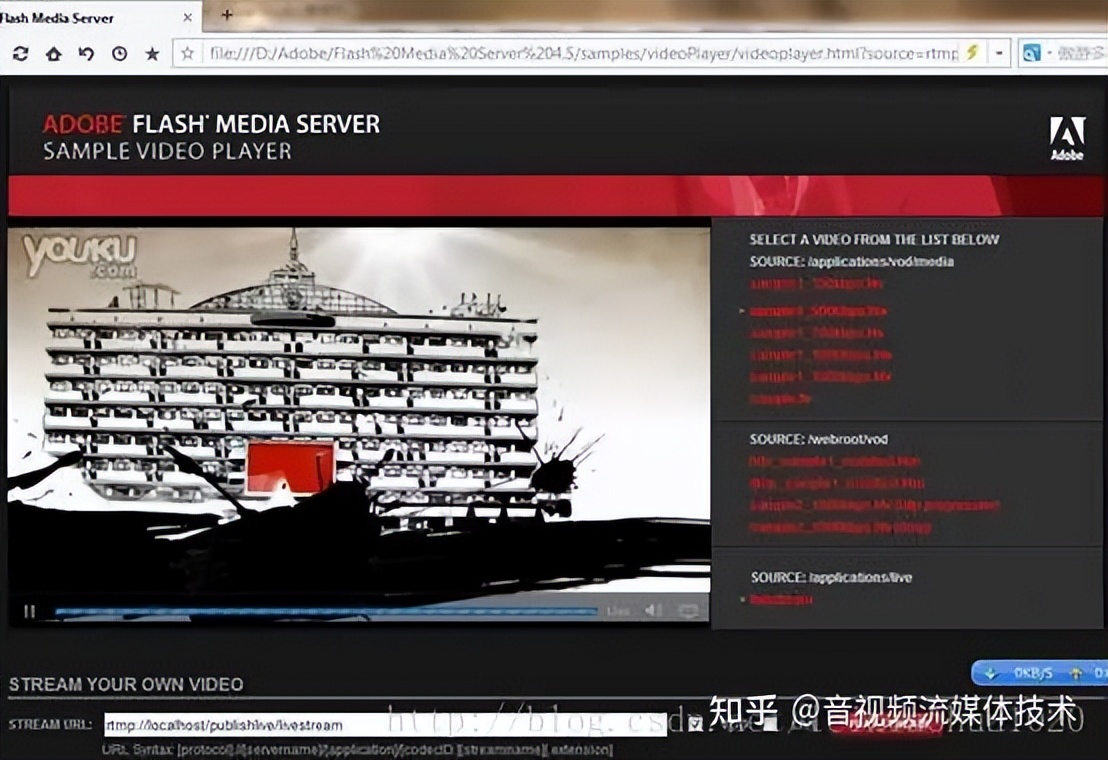Image resolution: width=1108 pixels, height=760 pixels.
Task: Play the sample1_1500kbps video link
Action: tap(820, 376)
